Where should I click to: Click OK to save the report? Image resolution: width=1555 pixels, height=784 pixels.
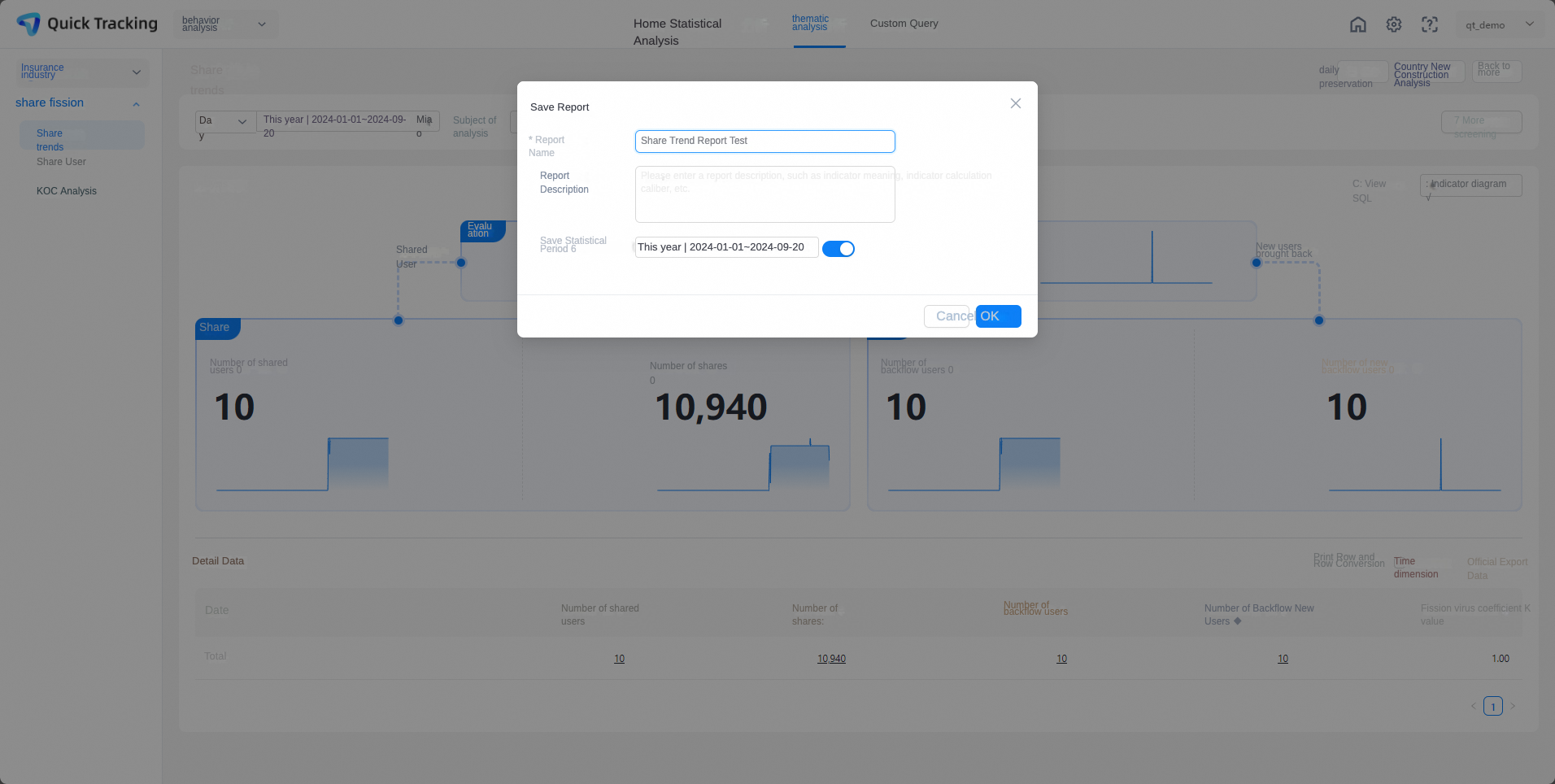(998, 316)
